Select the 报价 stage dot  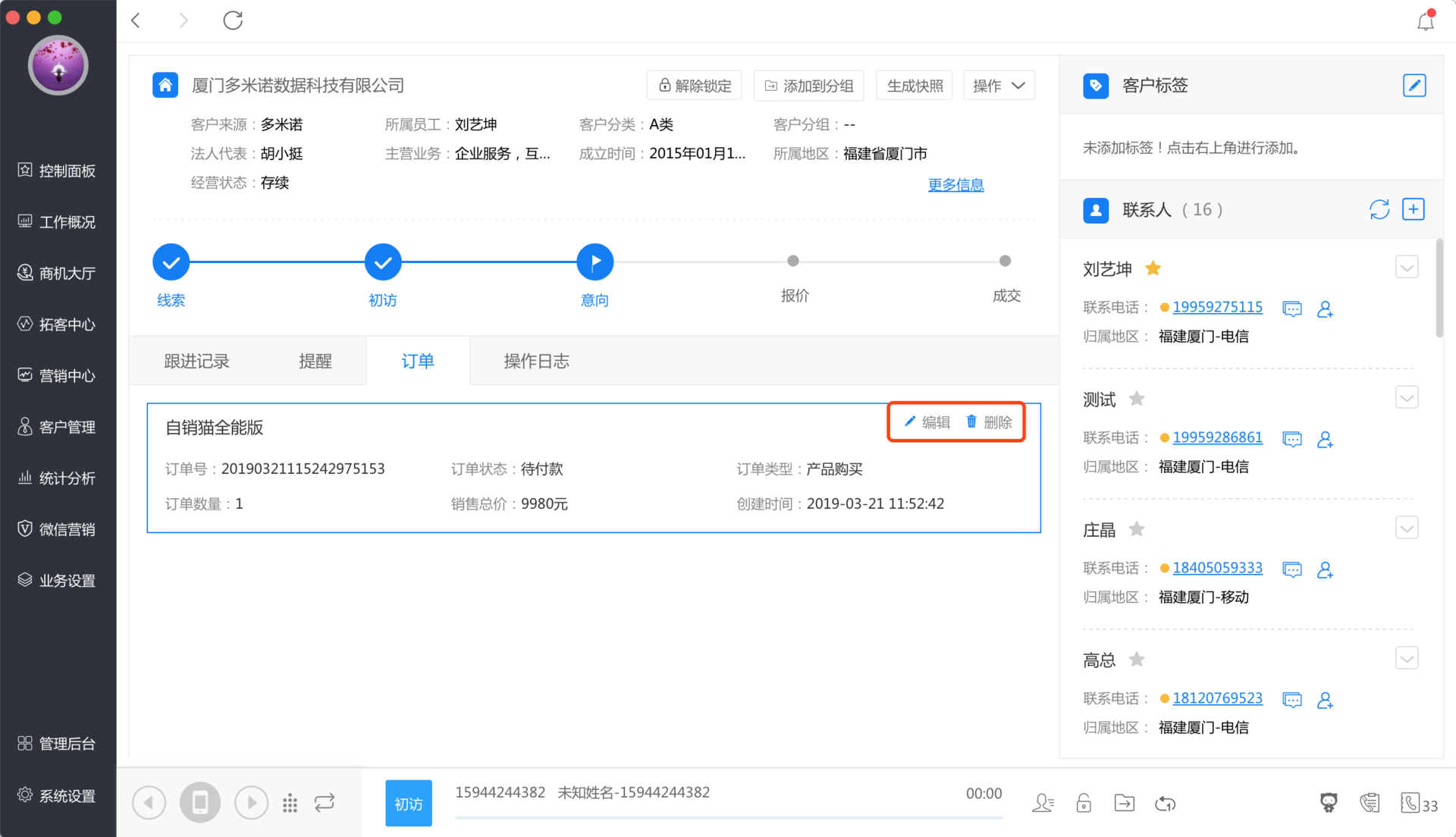(793, 261)
